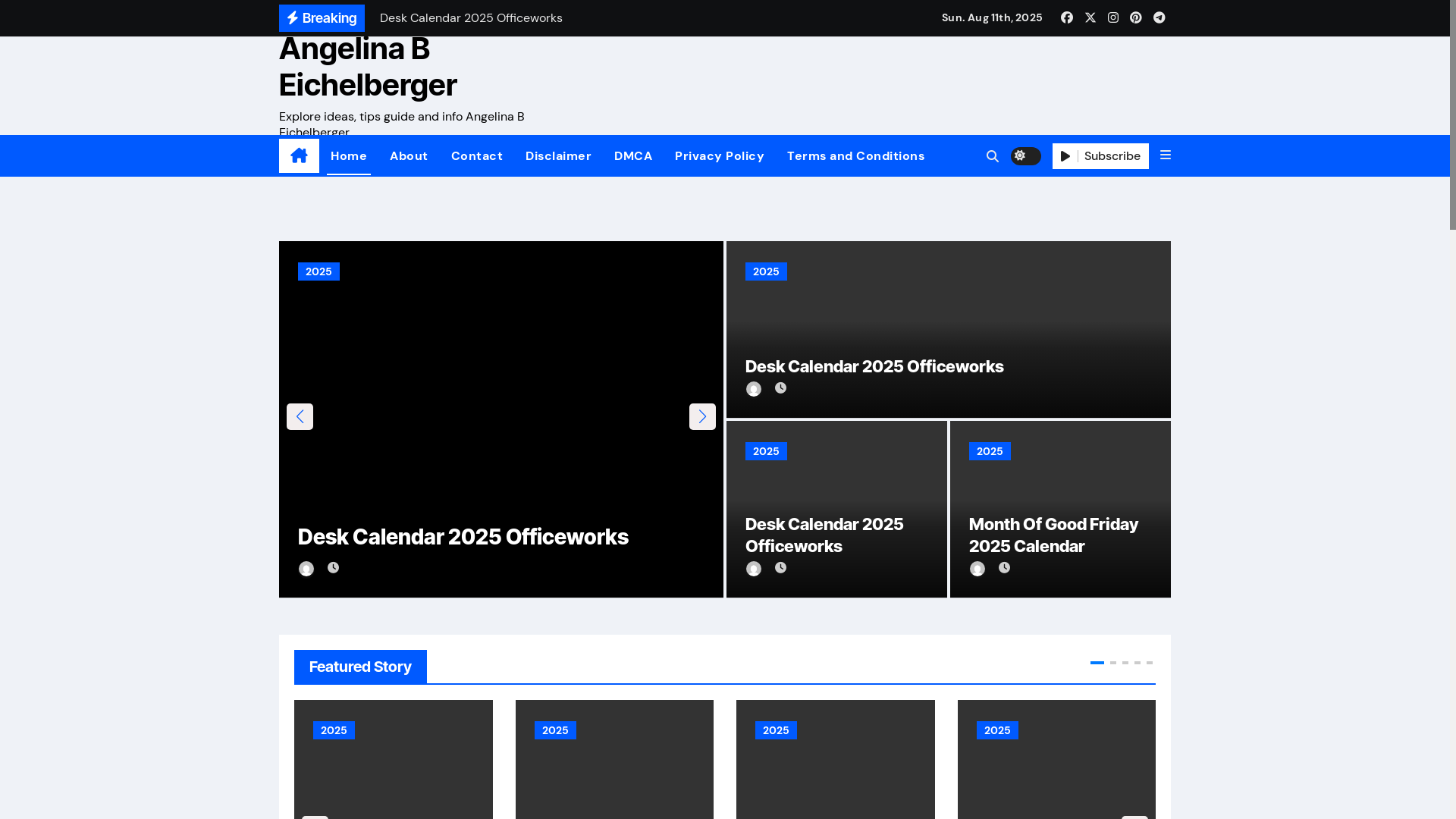
Task: Open the third featured story thumbnail
Action: (x=836, y=760)
